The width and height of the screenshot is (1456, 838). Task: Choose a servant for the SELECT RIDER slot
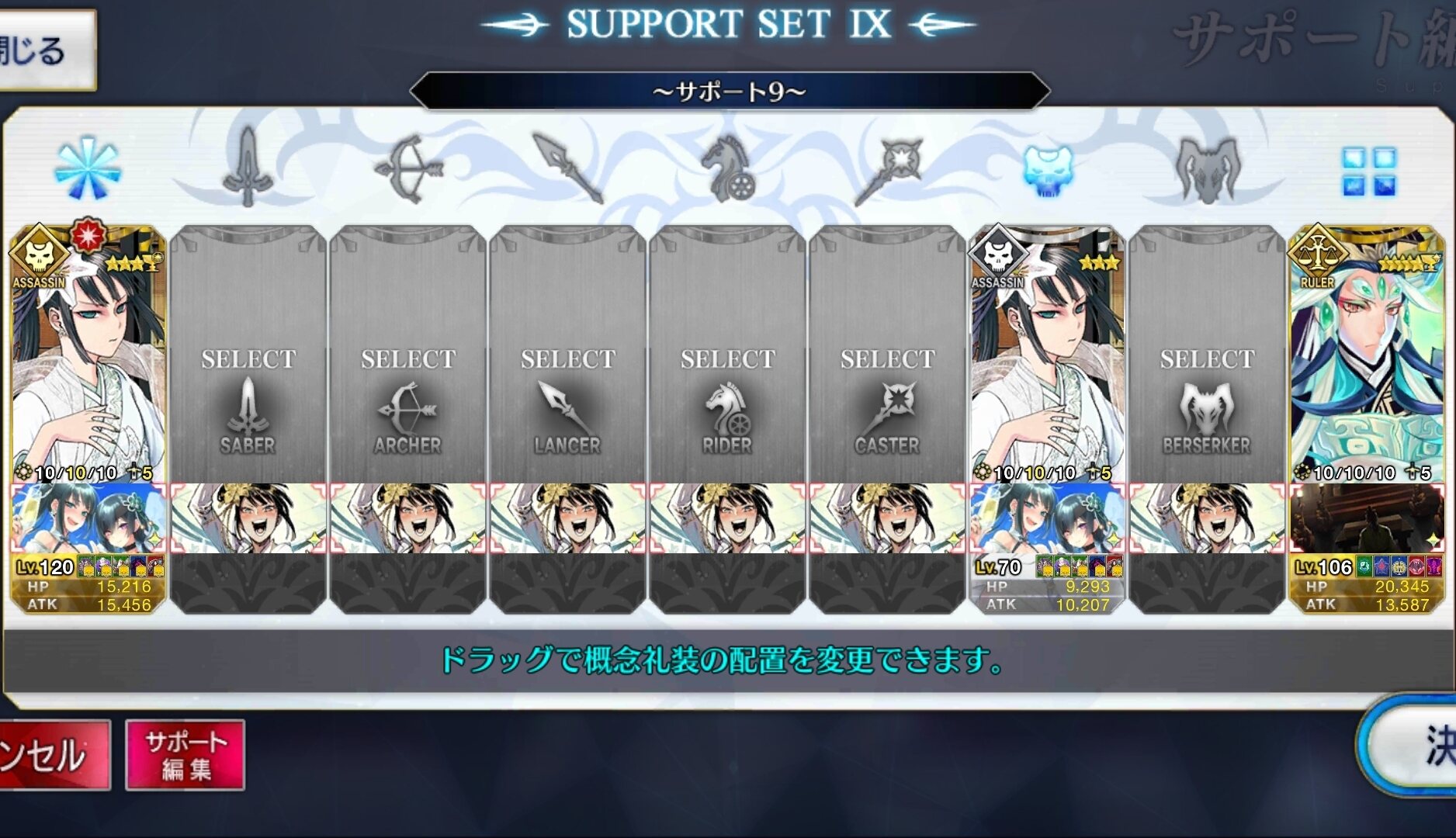click(728, 354)
